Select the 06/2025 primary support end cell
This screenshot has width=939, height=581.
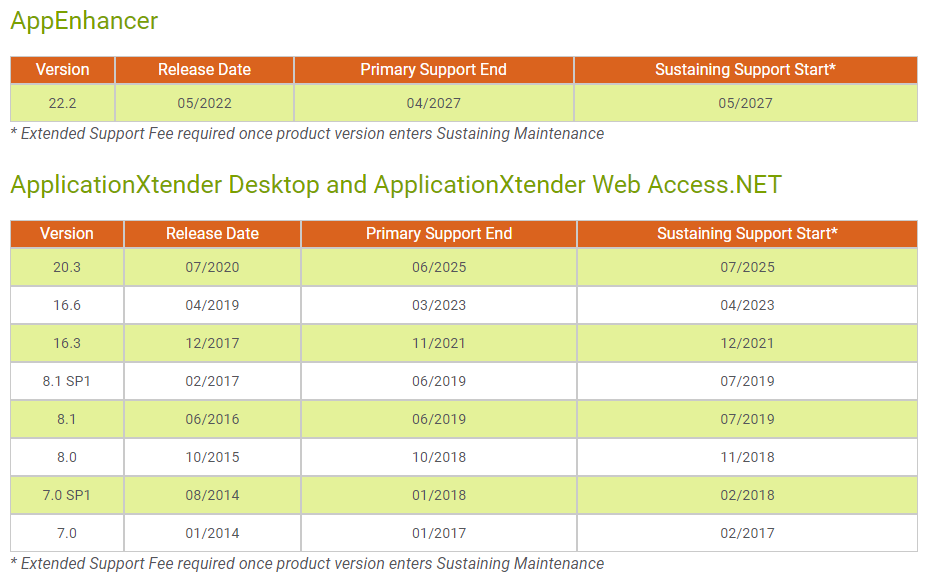point(439,267)
